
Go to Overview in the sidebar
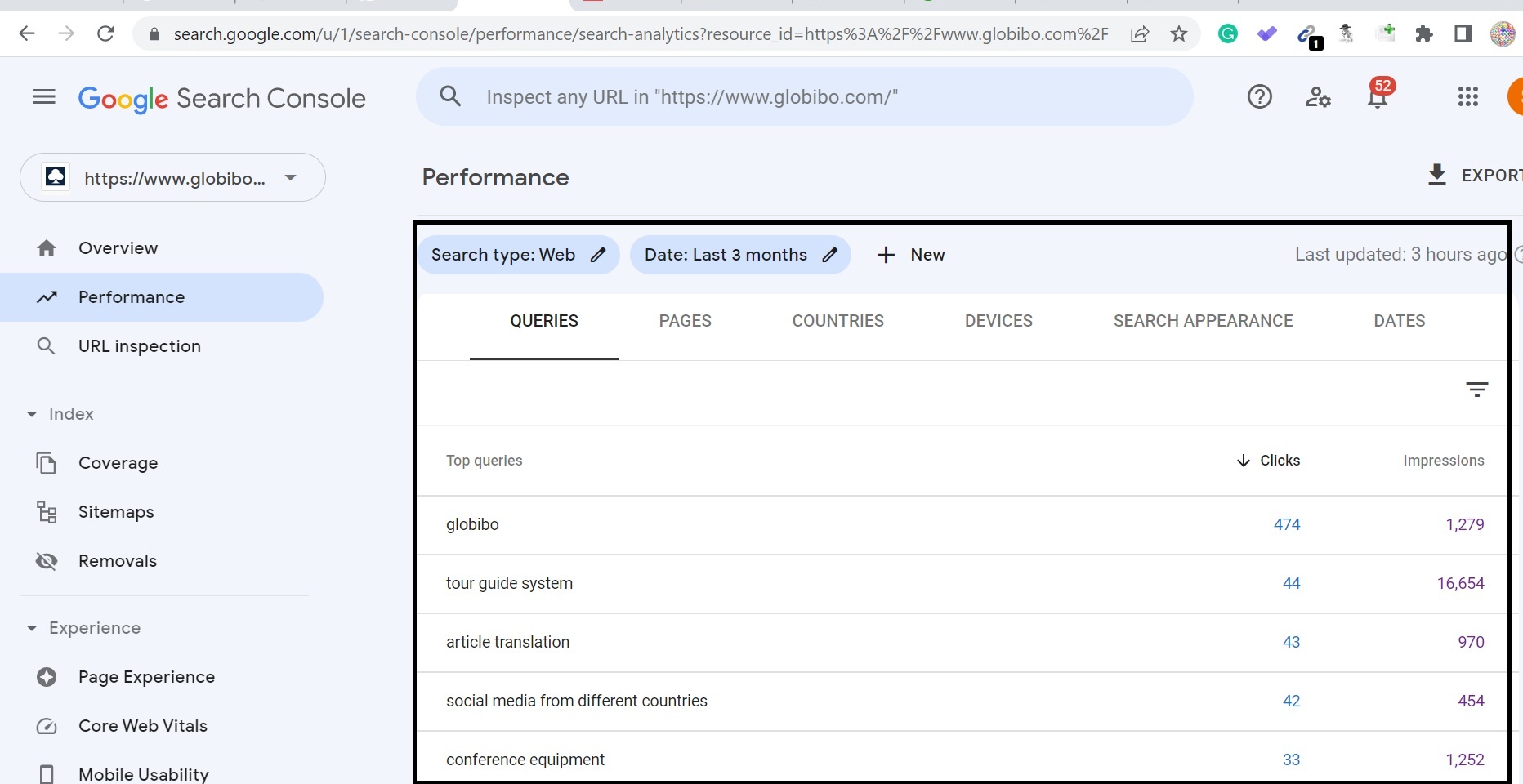[x=162, y=248]
